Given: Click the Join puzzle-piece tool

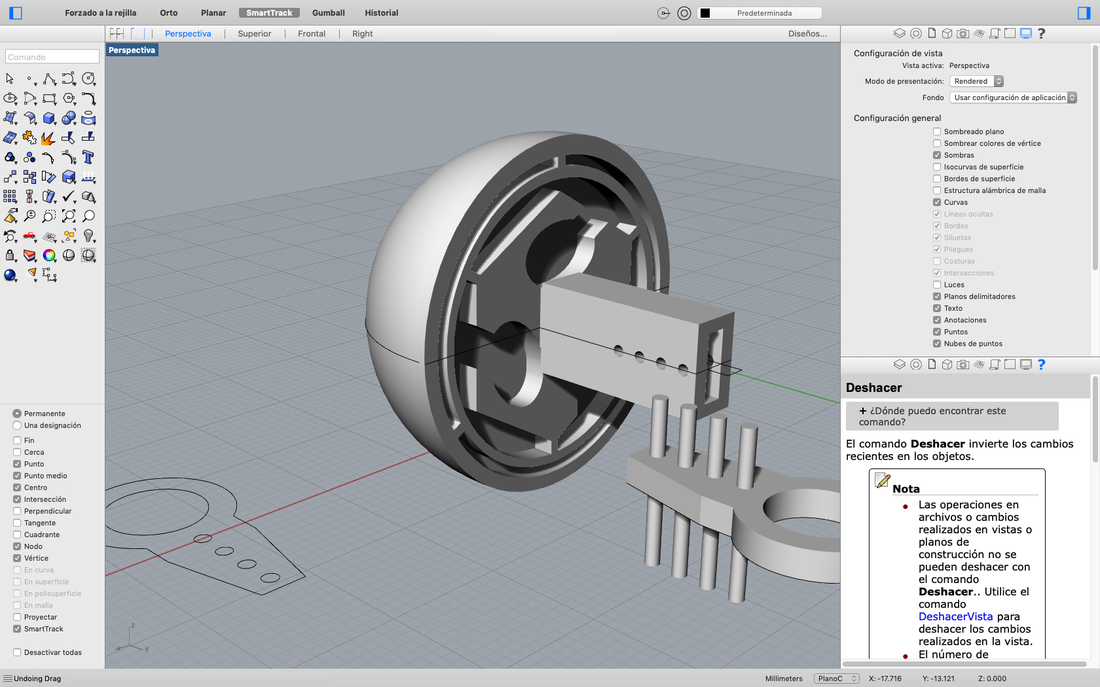Looking at the screenshot, I should pyautogui.click(x=29, y=138).
